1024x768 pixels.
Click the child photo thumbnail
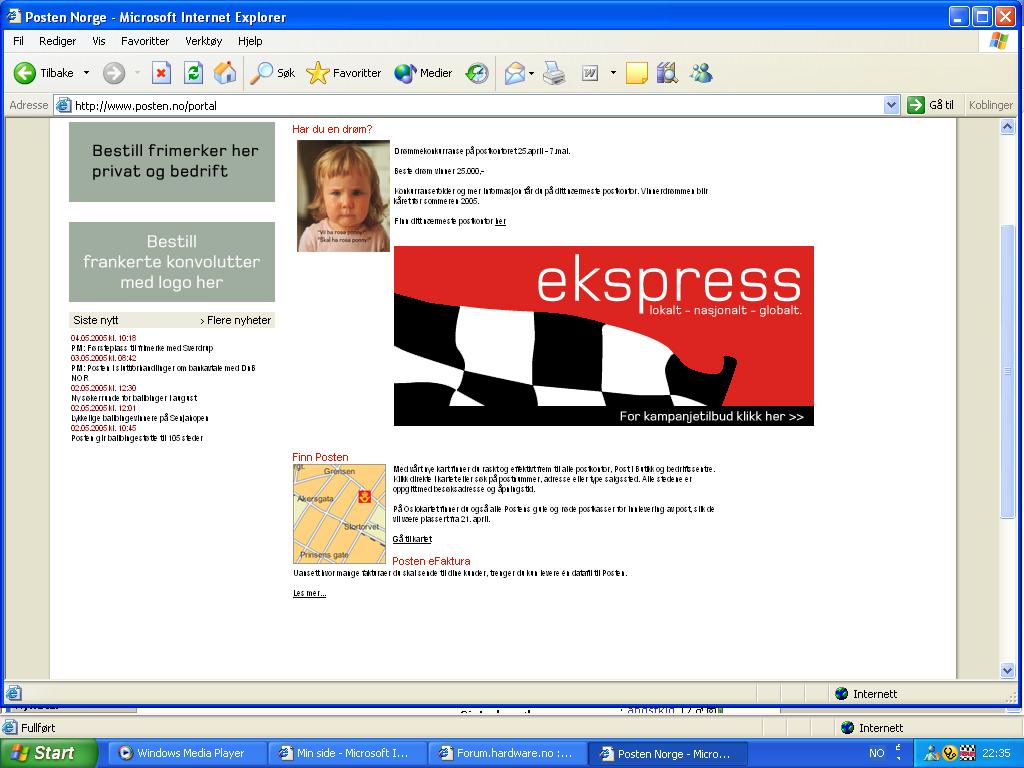click(x=344, y=196)
